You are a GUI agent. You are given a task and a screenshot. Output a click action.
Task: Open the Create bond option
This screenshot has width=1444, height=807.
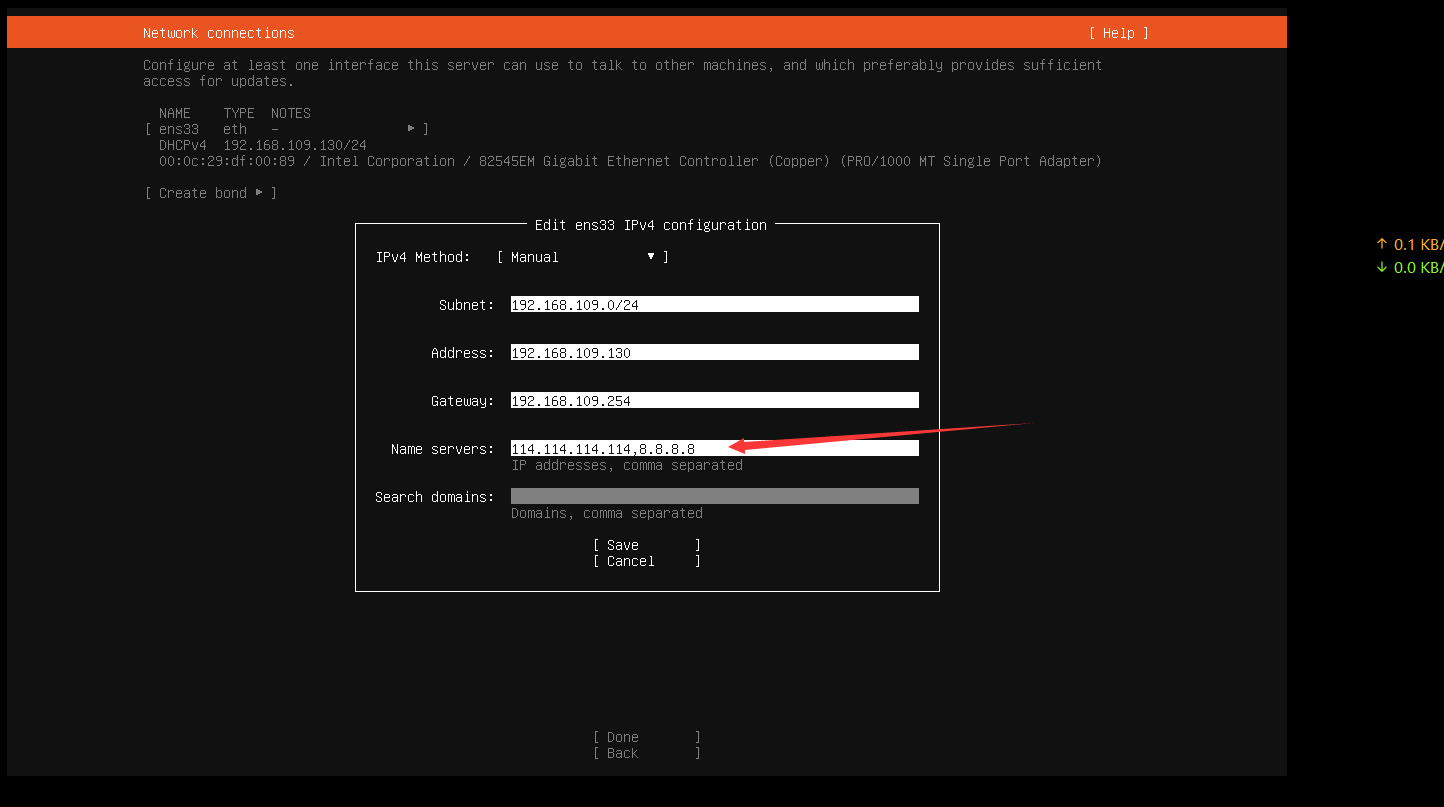[211, 193]
